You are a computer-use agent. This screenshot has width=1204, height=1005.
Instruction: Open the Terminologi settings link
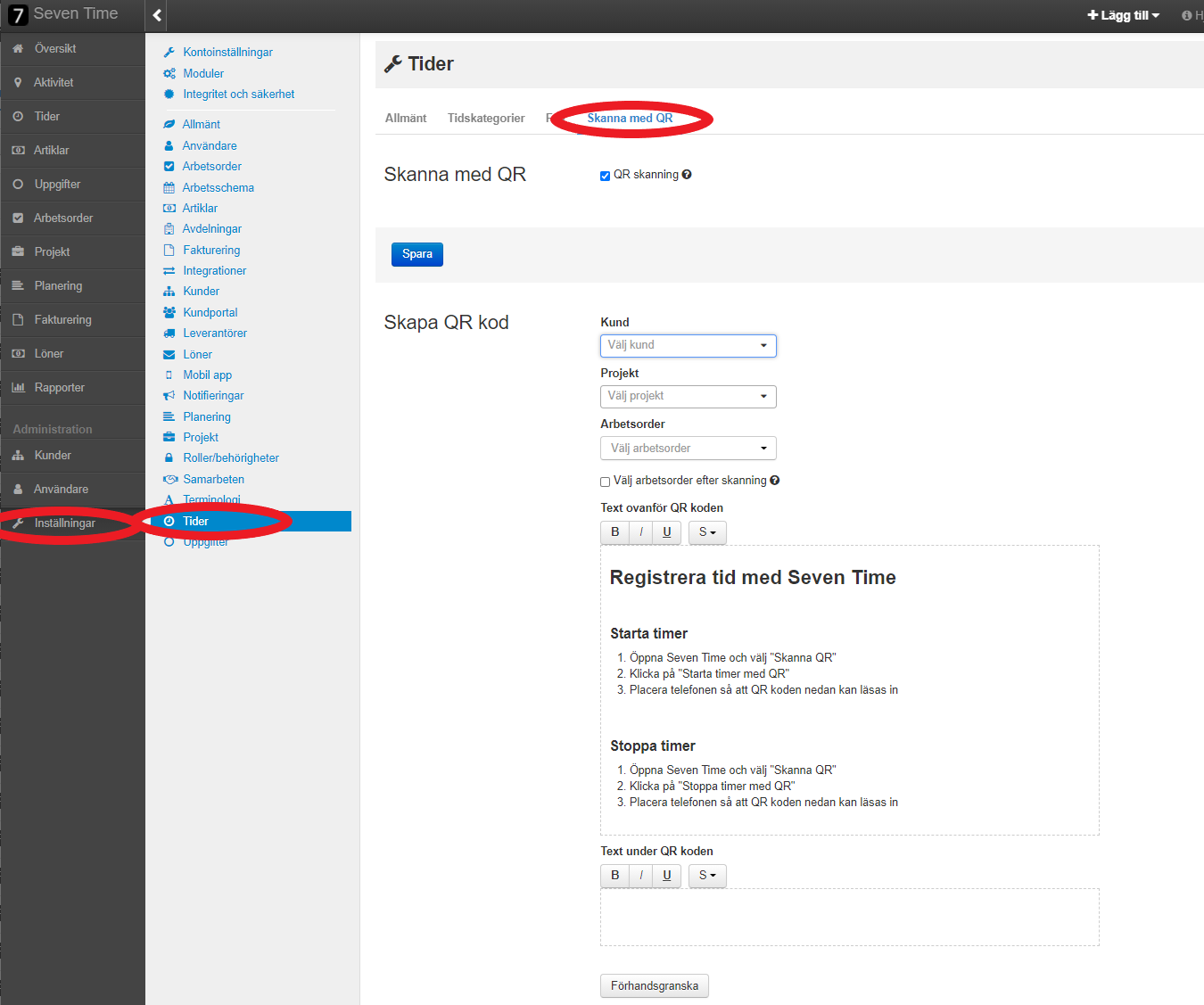tap(211, 500)
